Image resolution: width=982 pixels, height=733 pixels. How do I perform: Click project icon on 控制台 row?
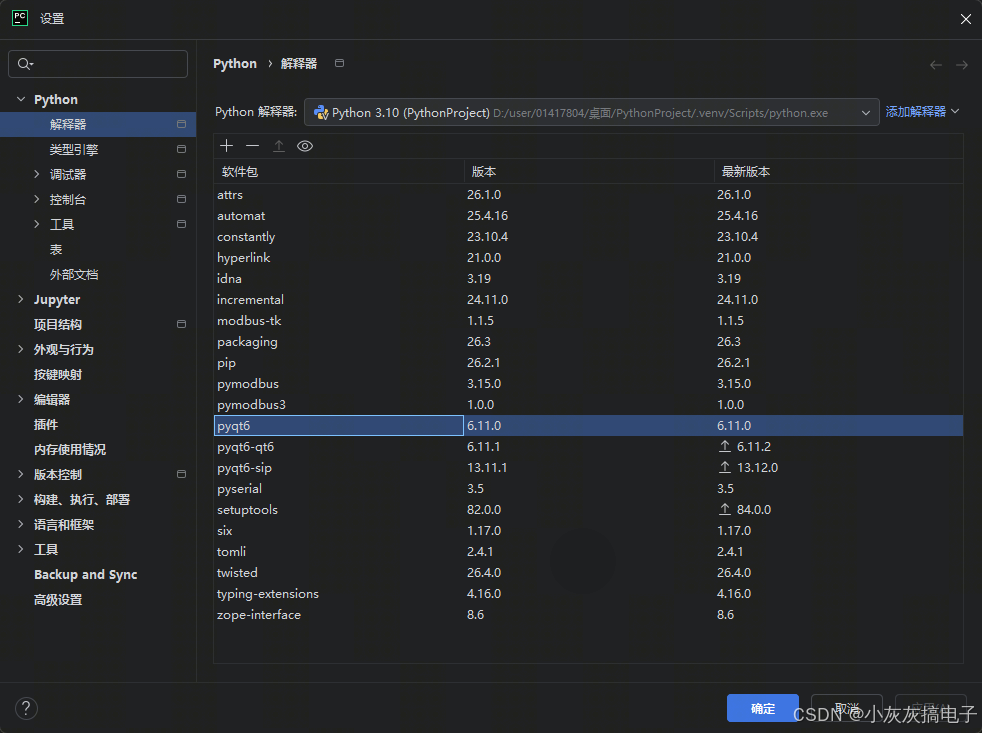181,199
